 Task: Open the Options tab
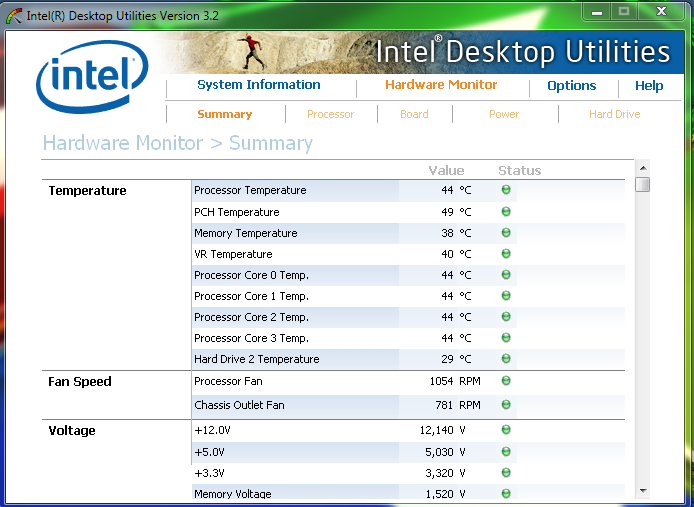[572, 86]
